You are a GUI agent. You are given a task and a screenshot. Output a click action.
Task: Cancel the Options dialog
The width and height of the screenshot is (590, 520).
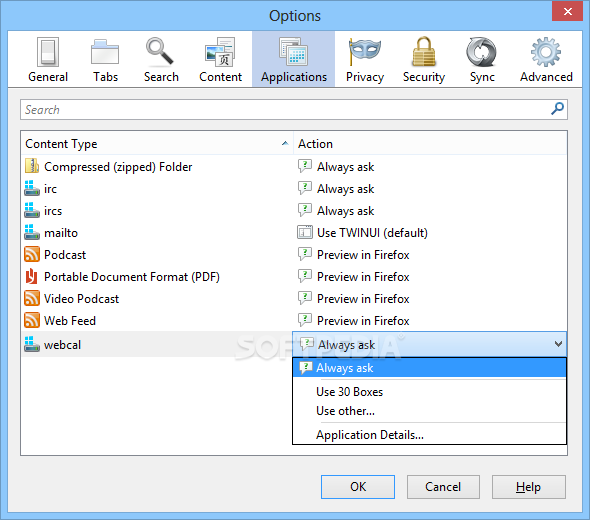[443, 487]
